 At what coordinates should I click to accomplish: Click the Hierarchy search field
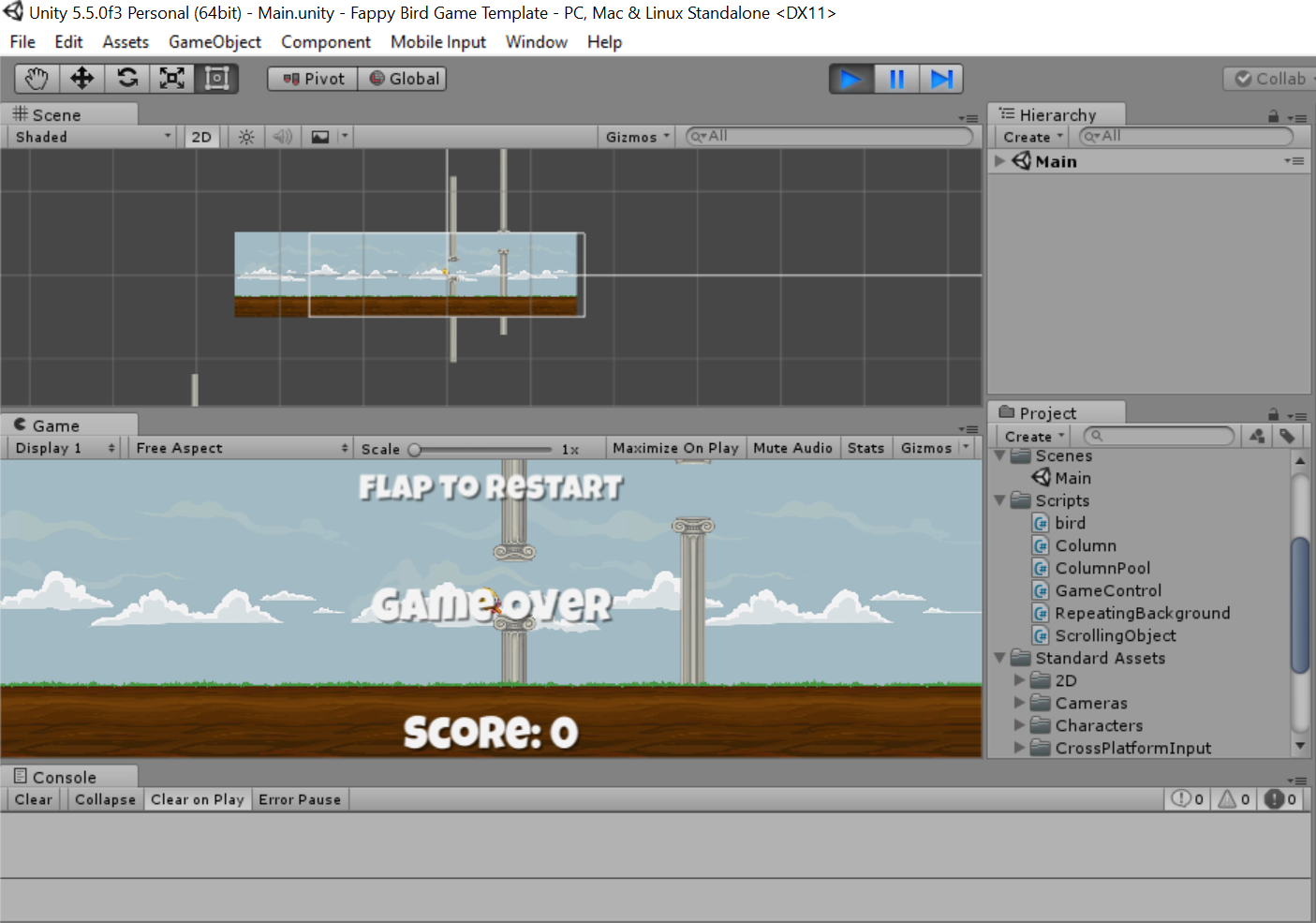[1186, 137]
